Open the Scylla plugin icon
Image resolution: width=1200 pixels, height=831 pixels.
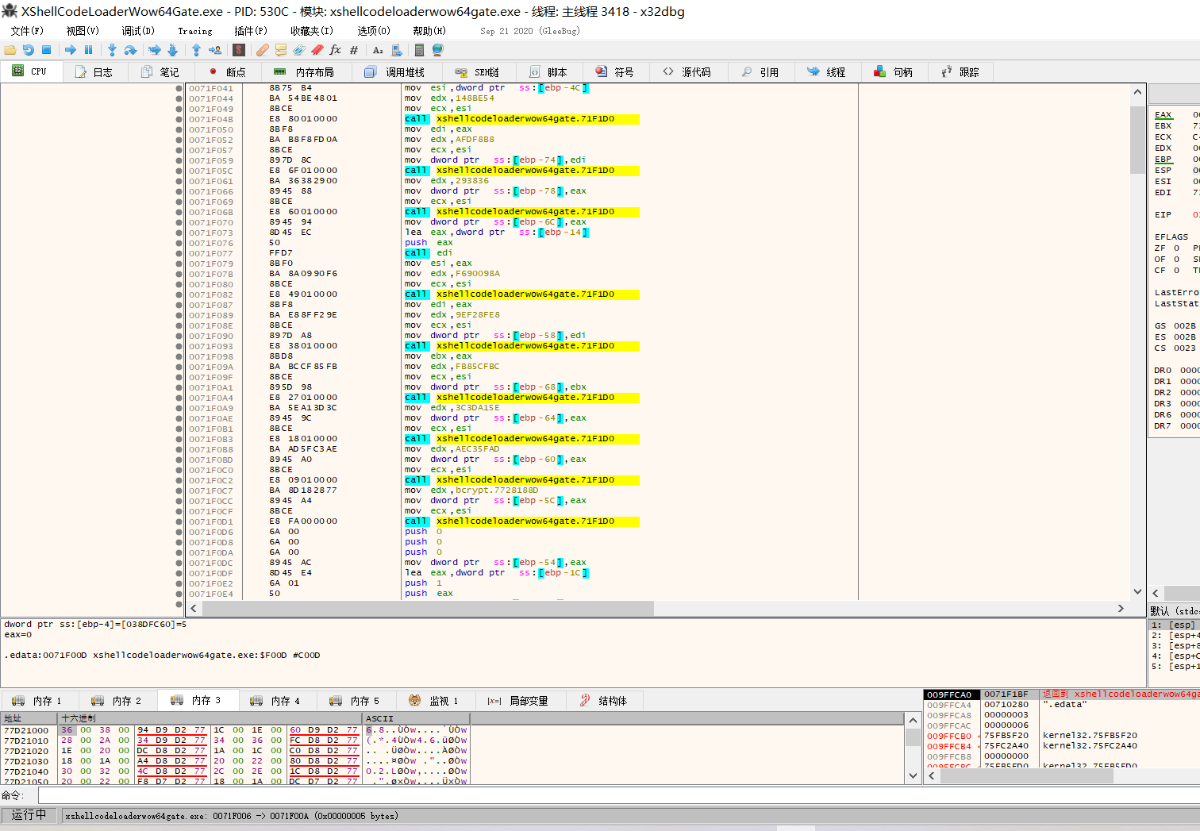tap(238, 50)
